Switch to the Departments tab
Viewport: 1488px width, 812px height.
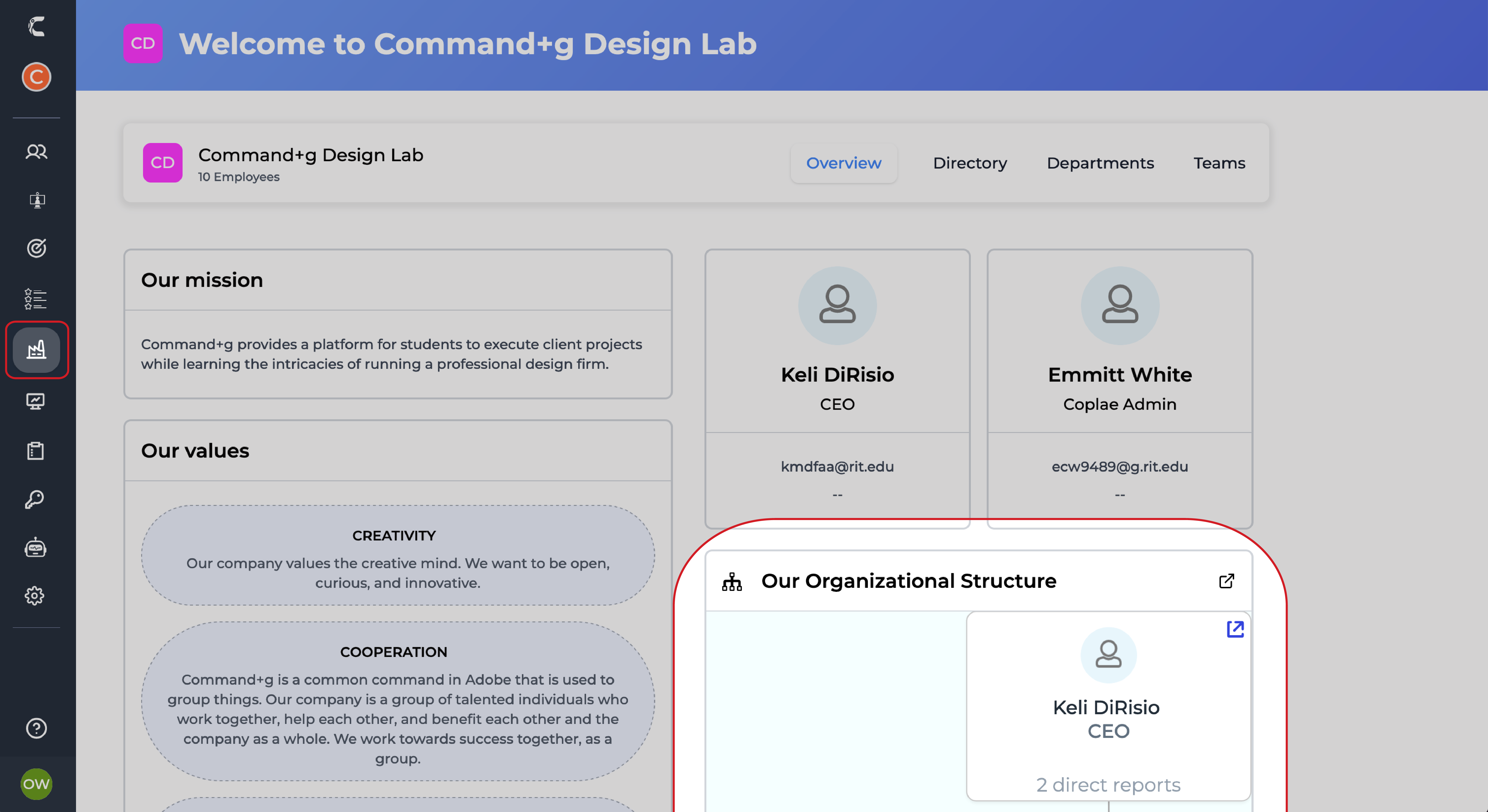pos(1100,163)
